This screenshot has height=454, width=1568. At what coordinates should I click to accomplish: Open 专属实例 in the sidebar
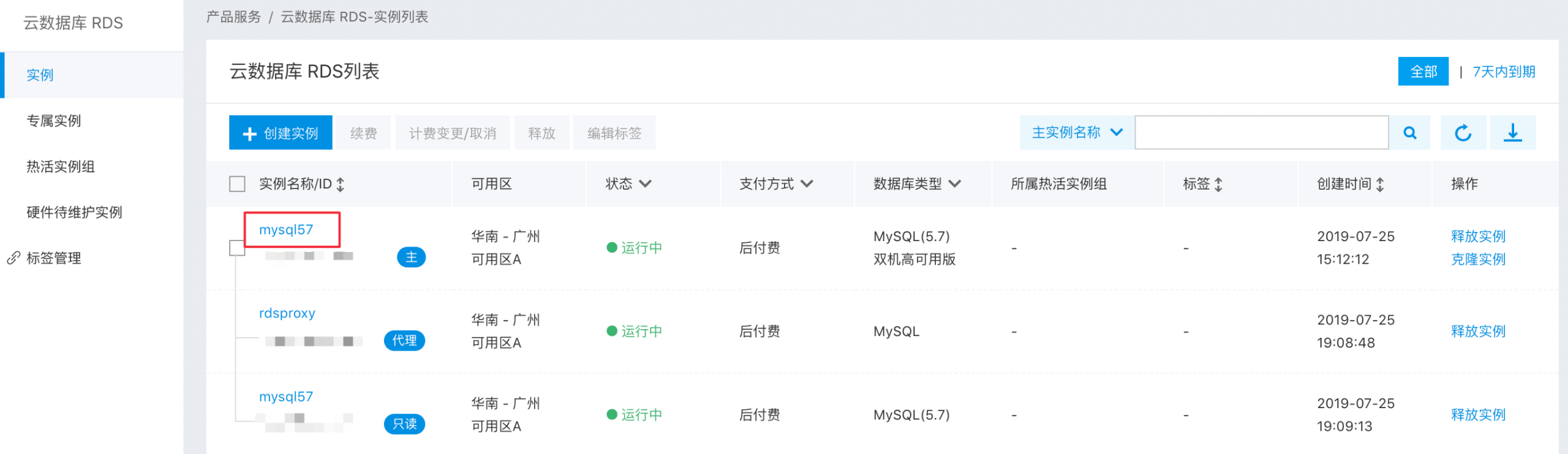(54, 121)
